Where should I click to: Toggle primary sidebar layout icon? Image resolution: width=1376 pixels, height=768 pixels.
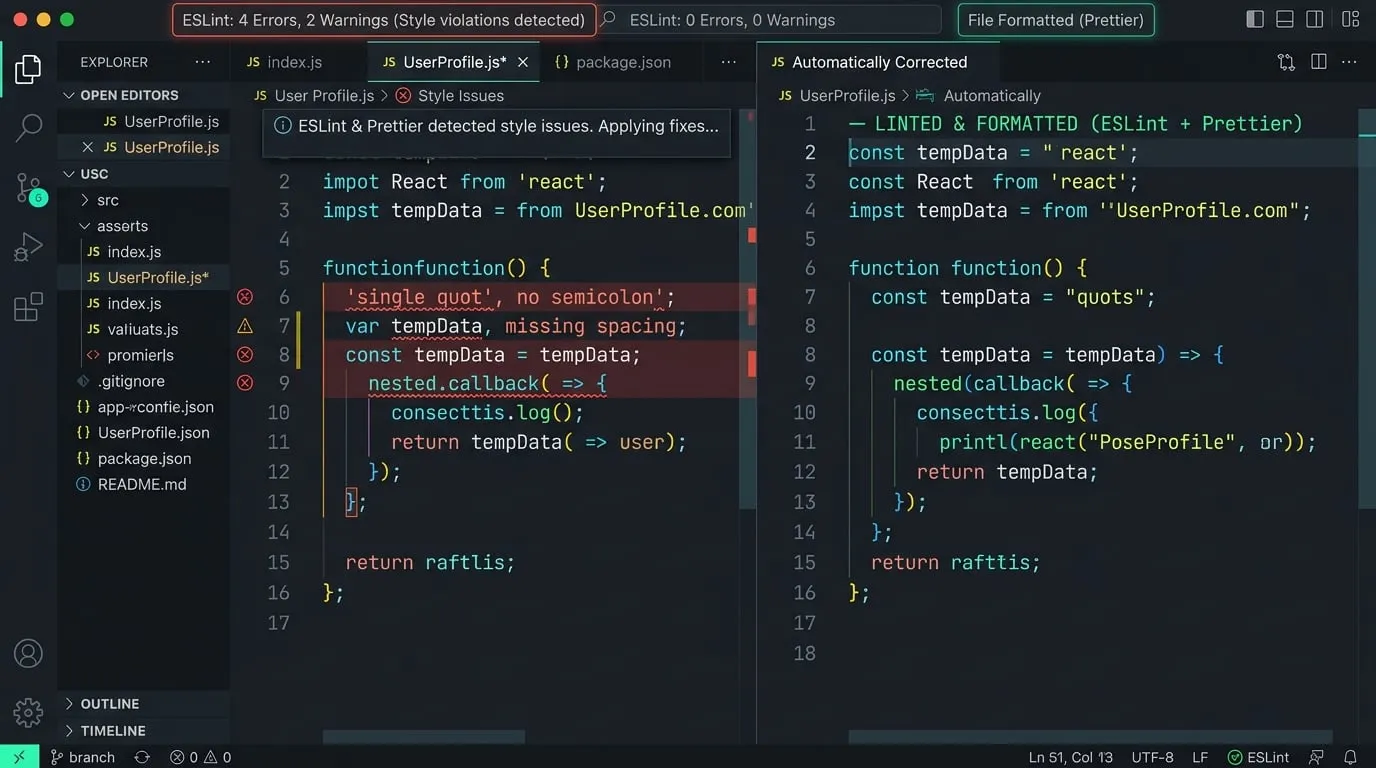tap(1255, 19)
